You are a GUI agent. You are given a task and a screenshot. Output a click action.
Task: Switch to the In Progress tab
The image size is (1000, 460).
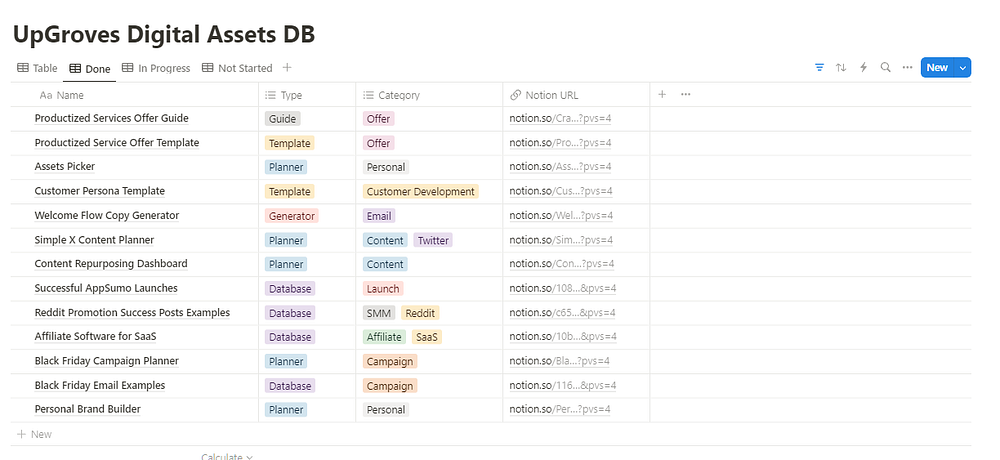tap(156, 68)
